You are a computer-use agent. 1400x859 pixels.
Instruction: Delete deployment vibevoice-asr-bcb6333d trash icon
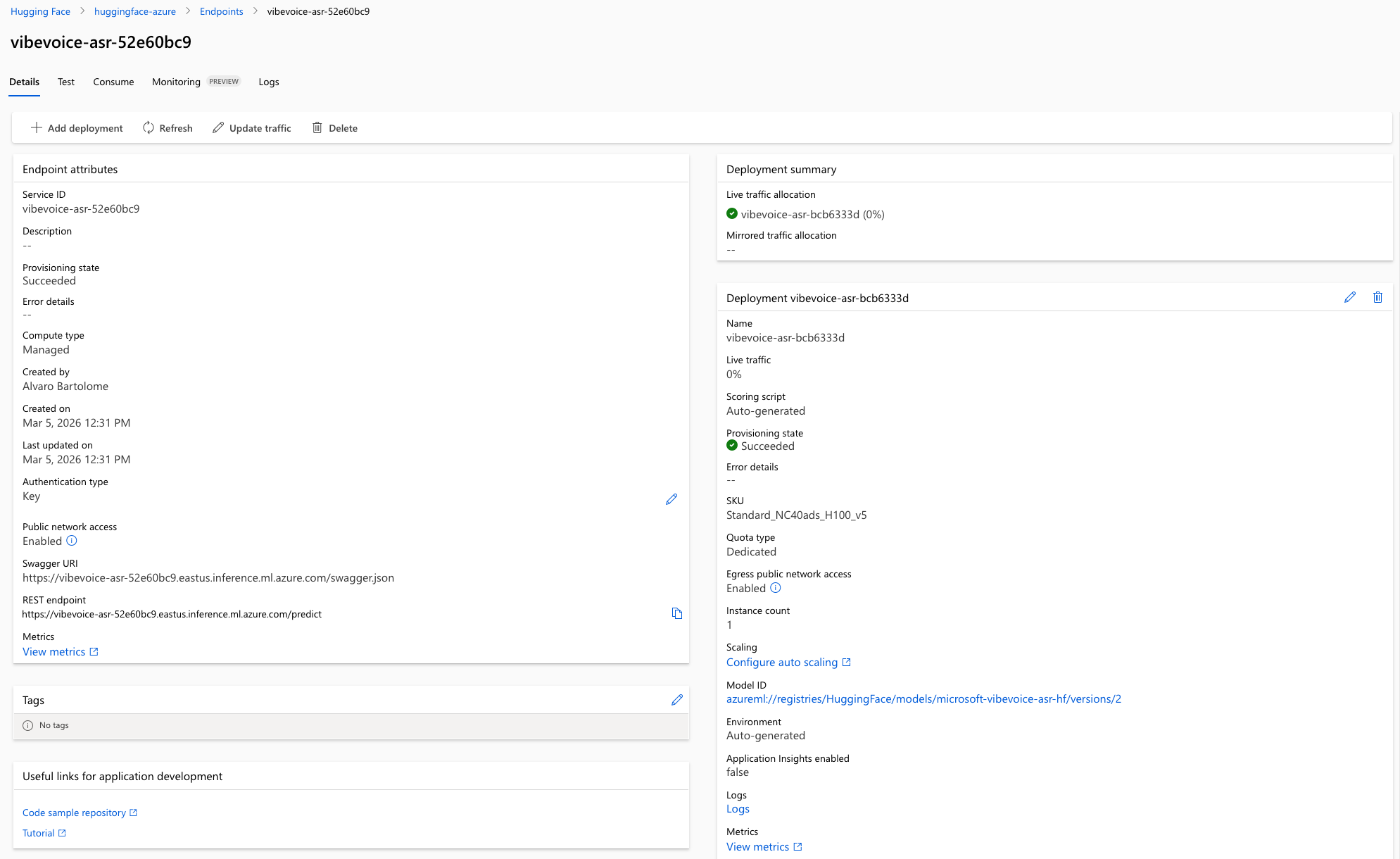tap(1377, 297)
